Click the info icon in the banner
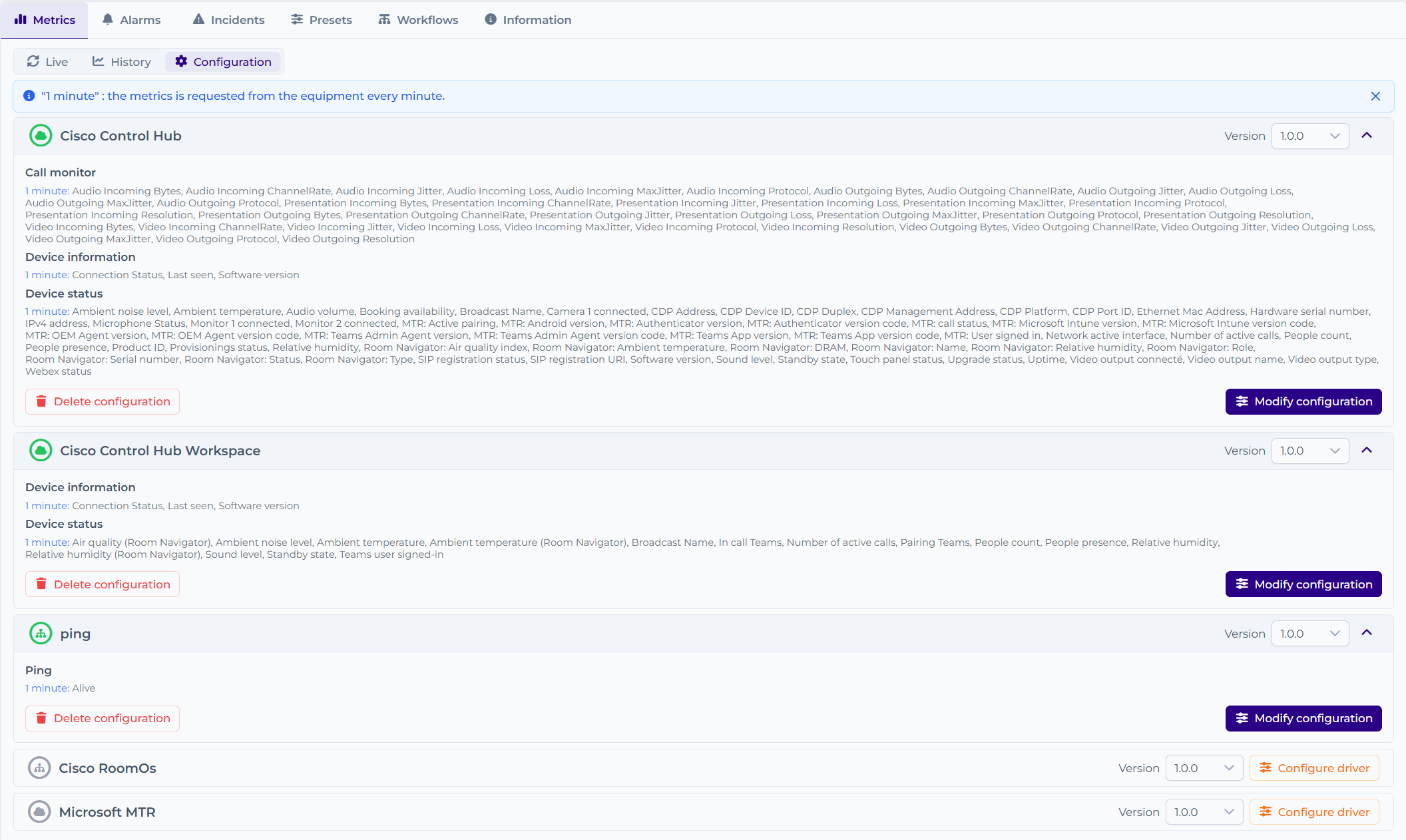The height and width of the screenshot is (840, 1406). [x=29, y=96]
